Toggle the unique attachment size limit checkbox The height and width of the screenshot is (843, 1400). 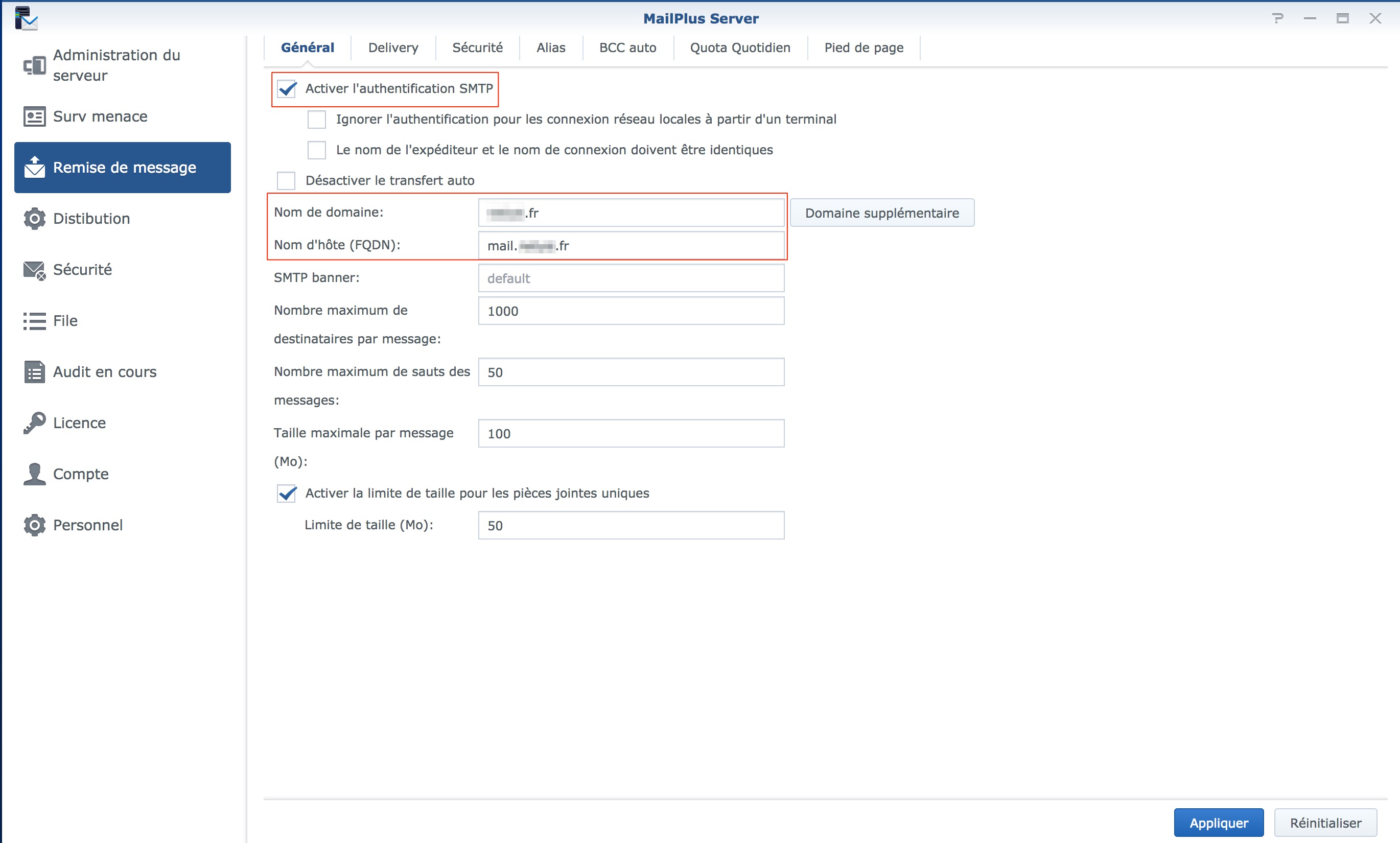click(x=287, y=493)
